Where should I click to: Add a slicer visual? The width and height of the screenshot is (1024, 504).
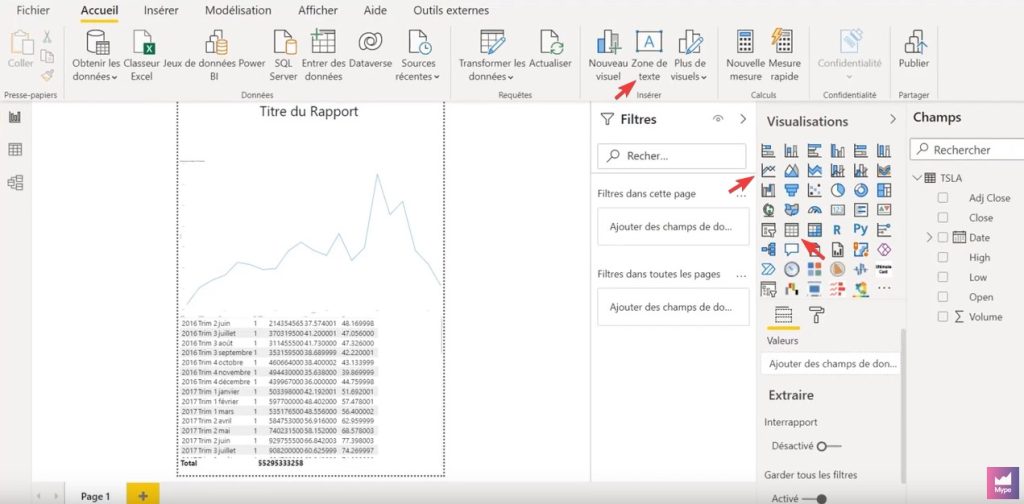click(x=769, y=230)
